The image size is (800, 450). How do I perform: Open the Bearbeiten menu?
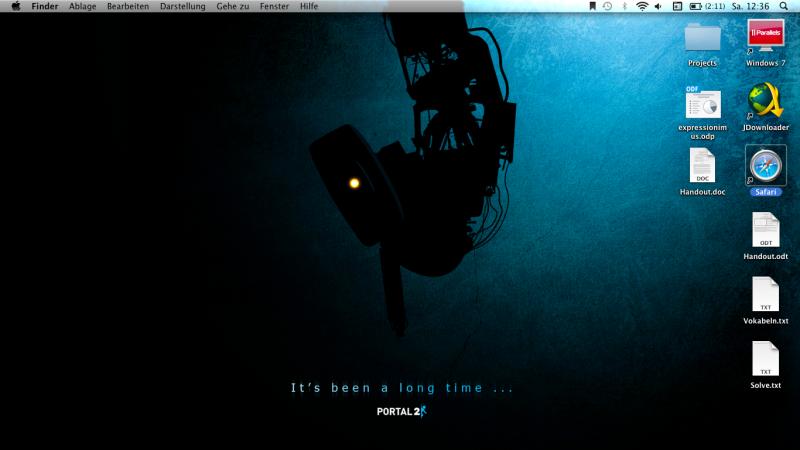[128, 6]
